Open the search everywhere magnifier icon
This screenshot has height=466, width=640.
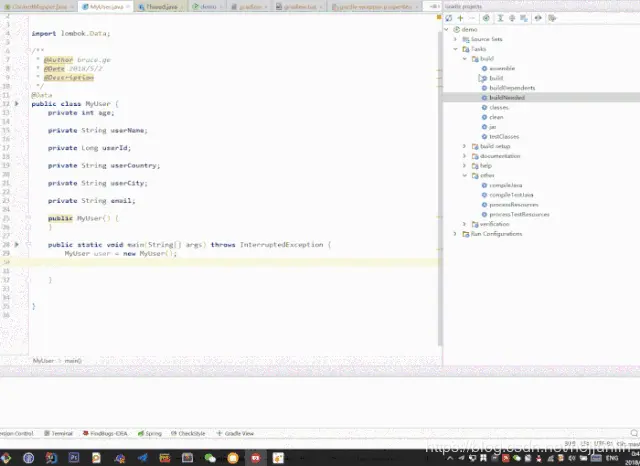[634, 433]
